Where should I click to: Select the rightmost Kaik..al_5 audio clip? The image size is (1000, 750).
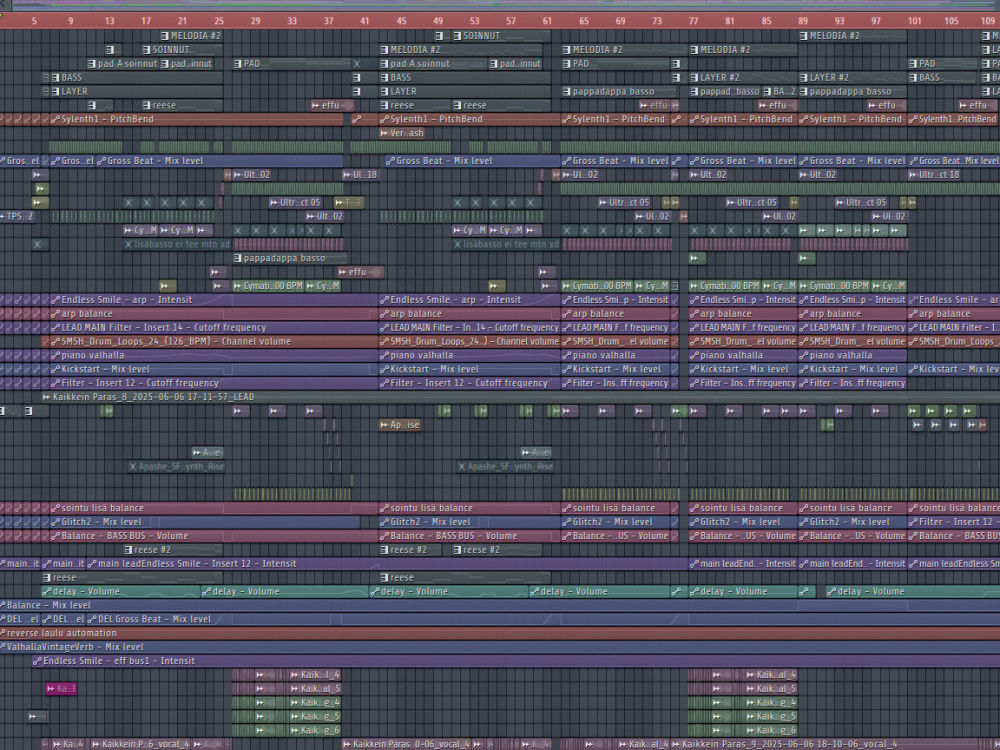770,689
